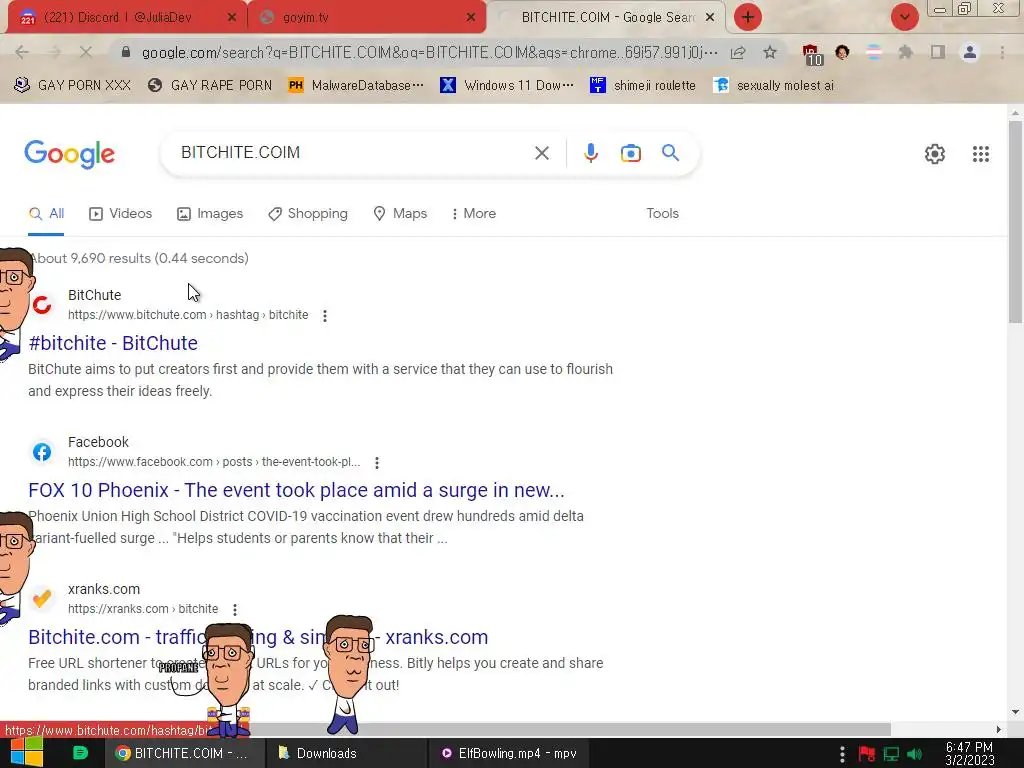The height and width of the screenshot is (768, 1024).
Task: Open the FOX 10 Phoenix result link
Action: click(x=296, y=490)
